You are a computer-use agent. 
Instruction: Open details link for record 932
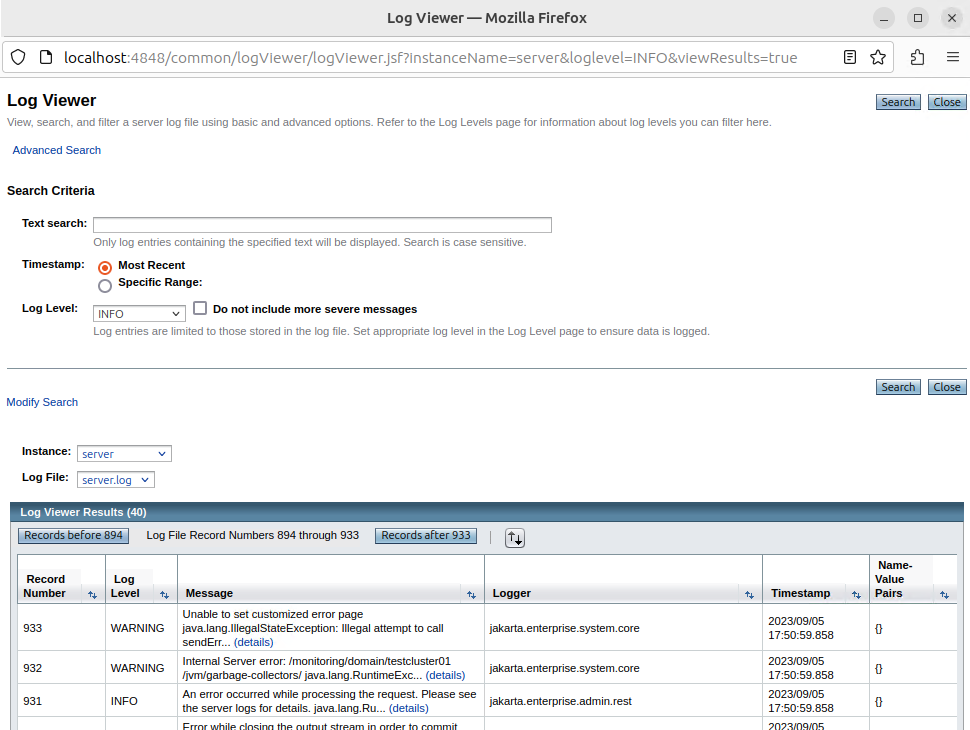pos(445,675)
